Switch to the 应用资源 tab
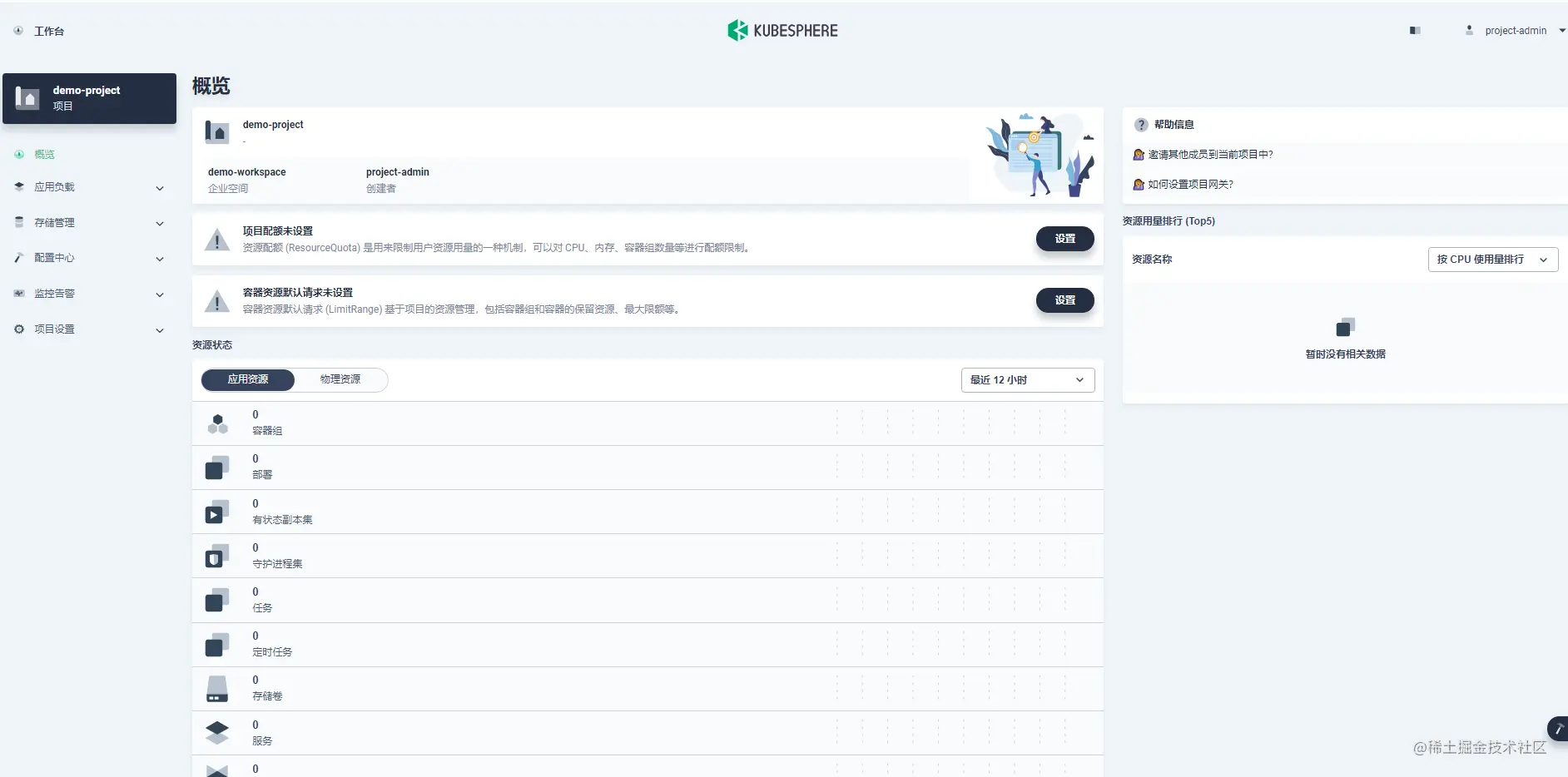1568x777 pixels. pyautogui.click(x=248, y=379)
